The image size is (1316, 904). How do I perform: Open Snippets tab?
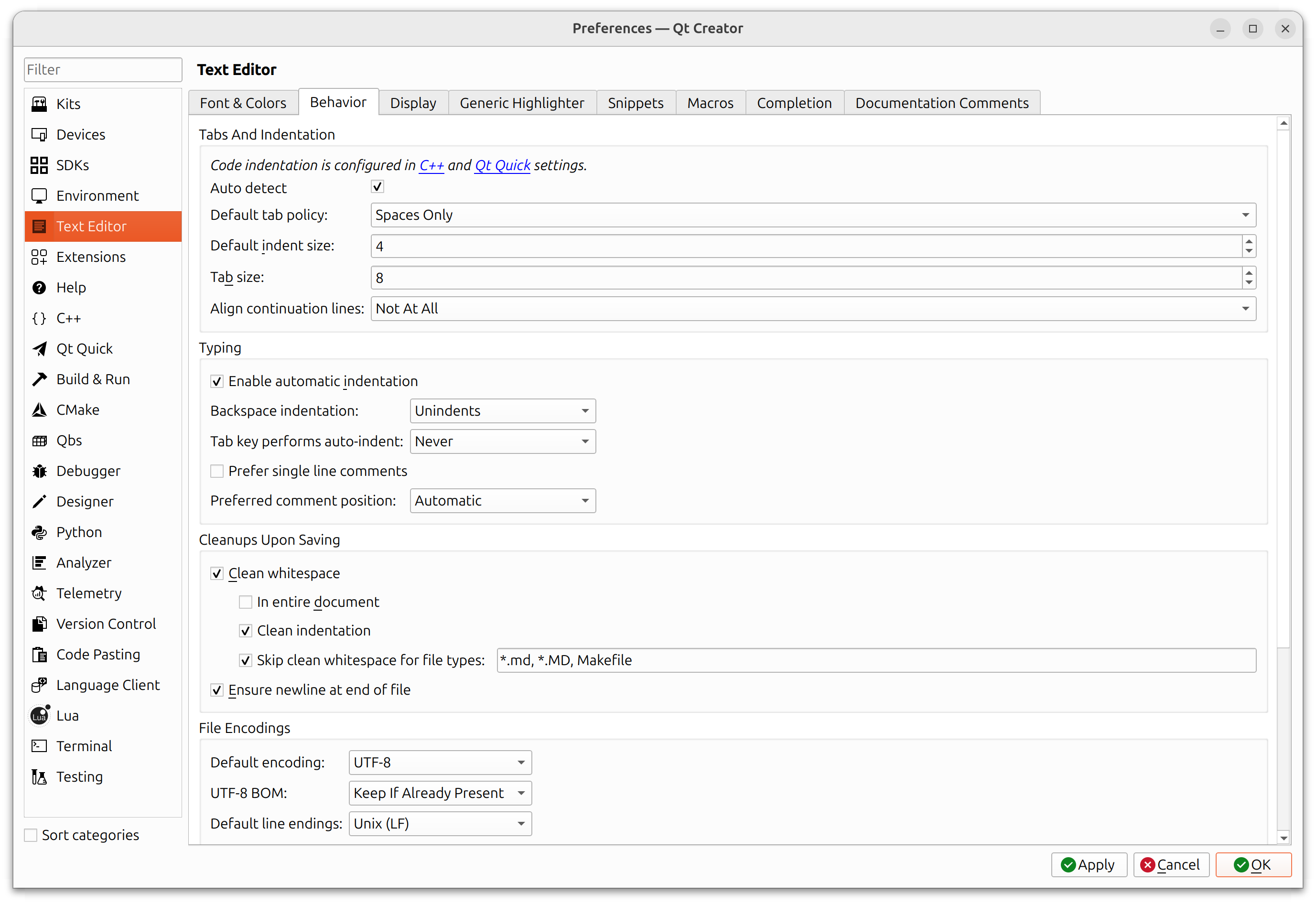(636, 103)
